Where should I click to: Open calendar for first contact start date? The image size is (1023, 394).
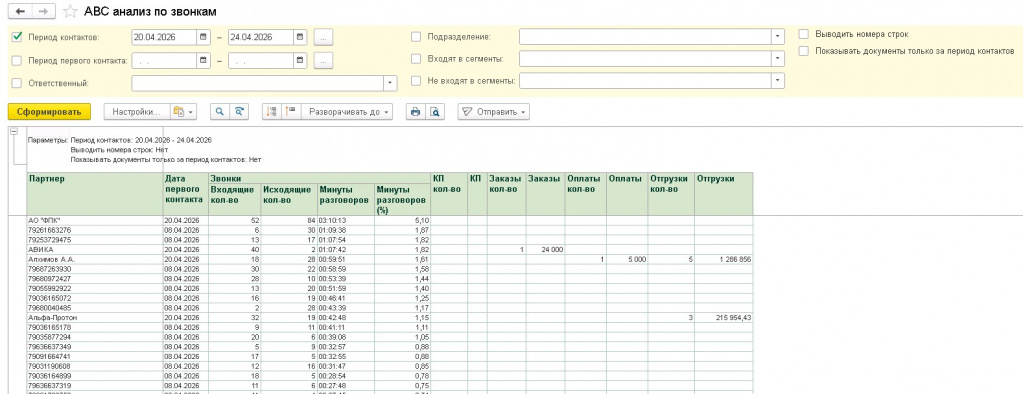point(204,61)
